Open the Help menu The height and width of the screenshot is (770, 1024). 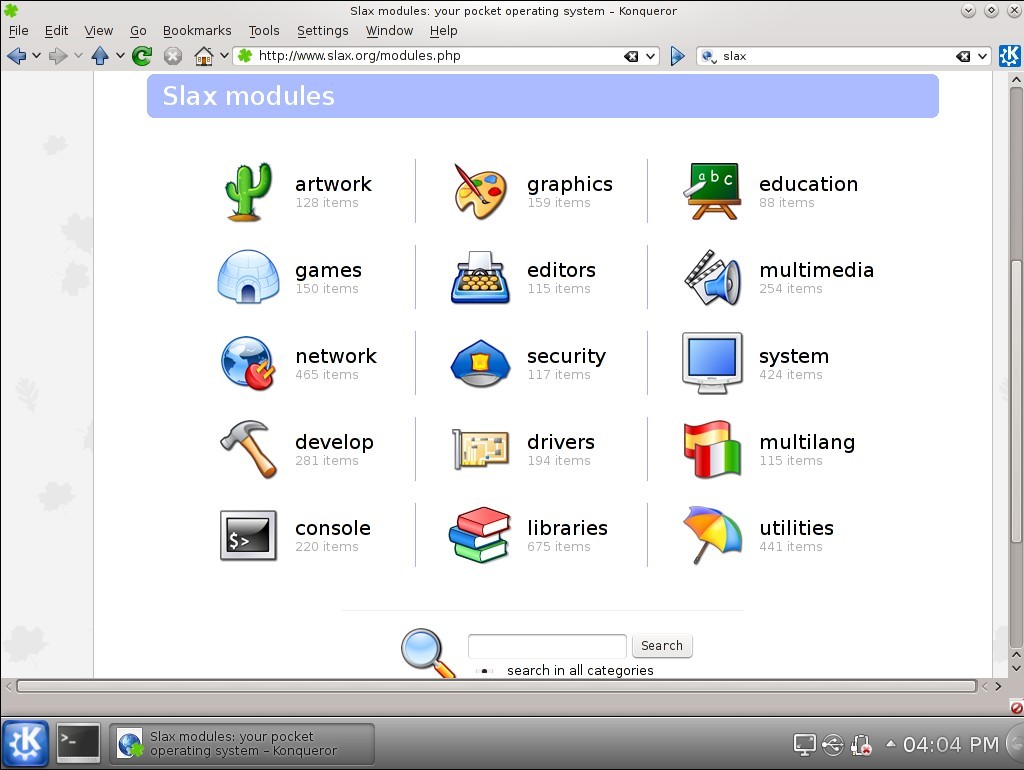click(443, 31)
